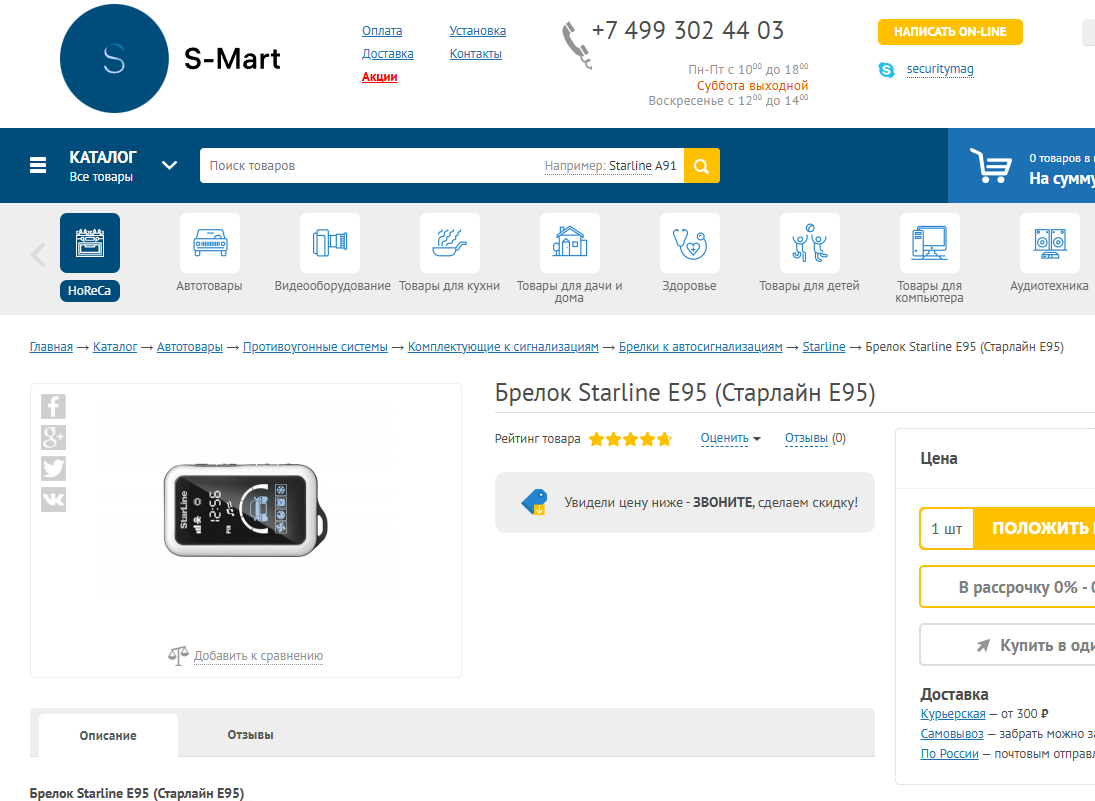This screenshot has width=1095, height=801.
Task: Open the HoReCa category icon
Action: click(x=90, y=243)
